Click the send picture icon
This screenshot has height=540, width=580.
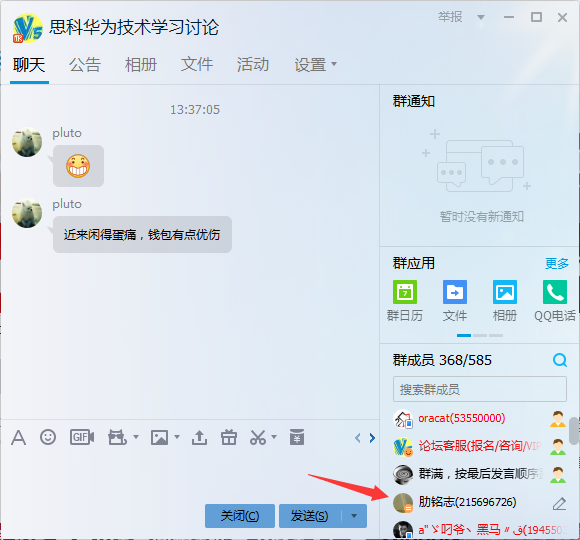click(x=159, y=438)
